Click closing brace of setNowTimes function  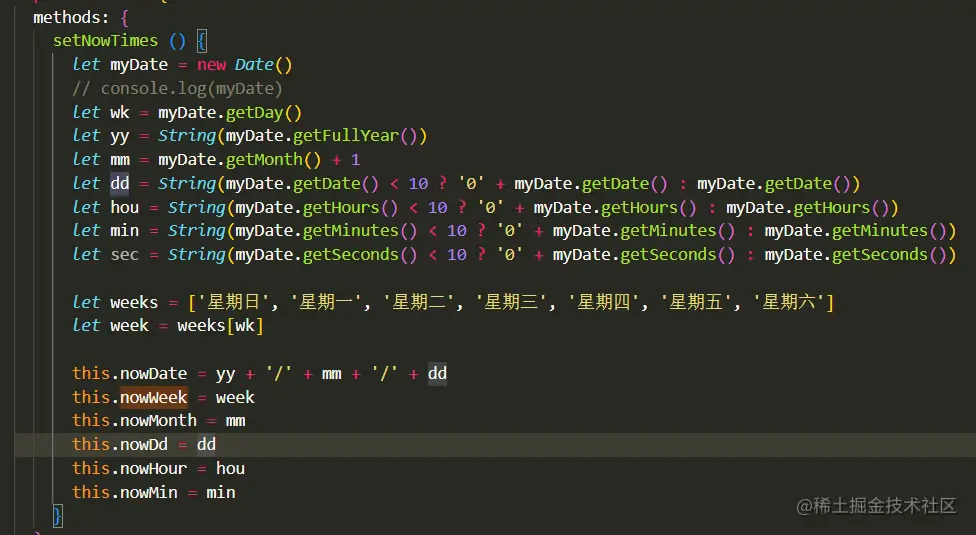click(57, 516)
